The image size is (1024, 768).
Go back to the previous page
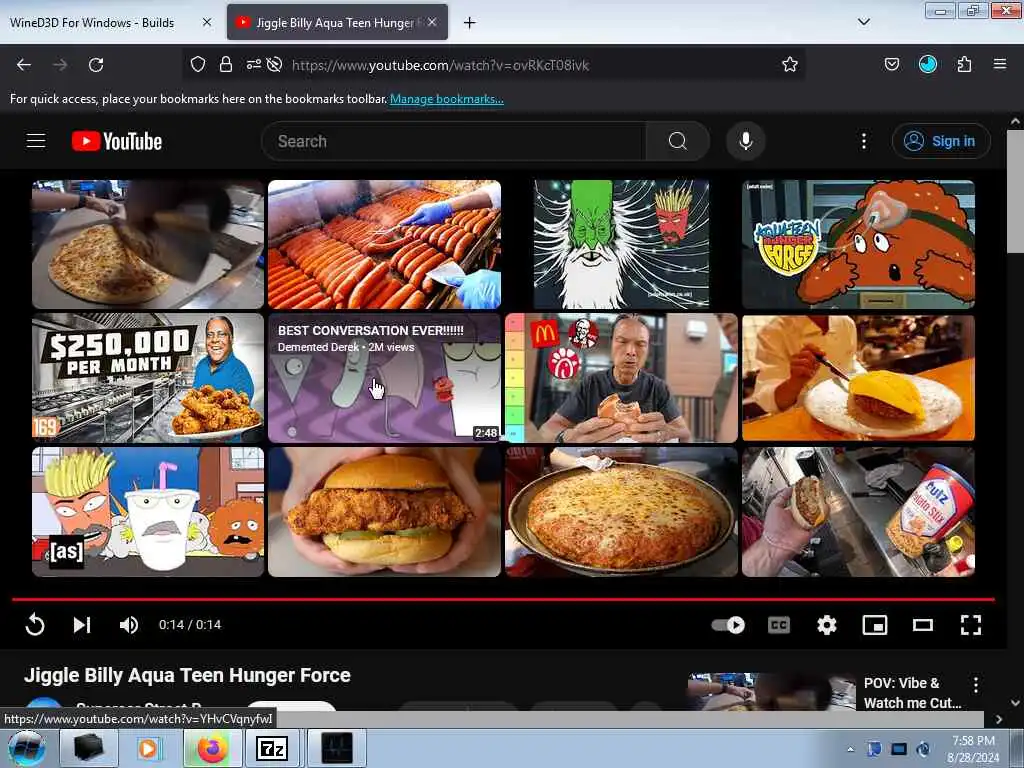pos(24,65)
